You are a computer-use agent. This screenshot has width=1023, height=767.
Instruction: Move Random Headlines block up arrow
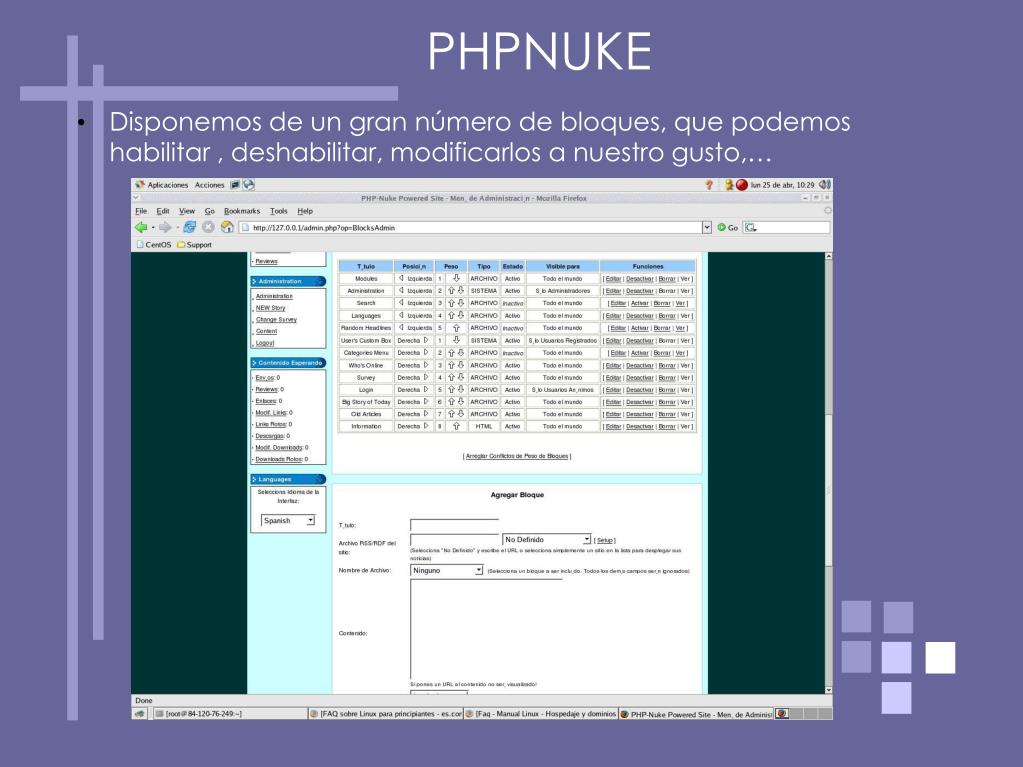pos(456,328)
